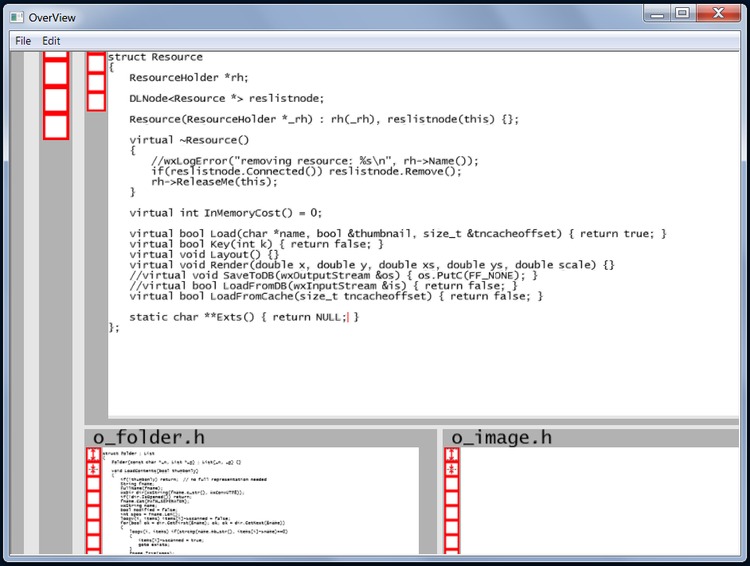The height and width of the screenshot is (566, 750).
Task: Click the "static char **Exts()" code line
Action: pos(240,317)
